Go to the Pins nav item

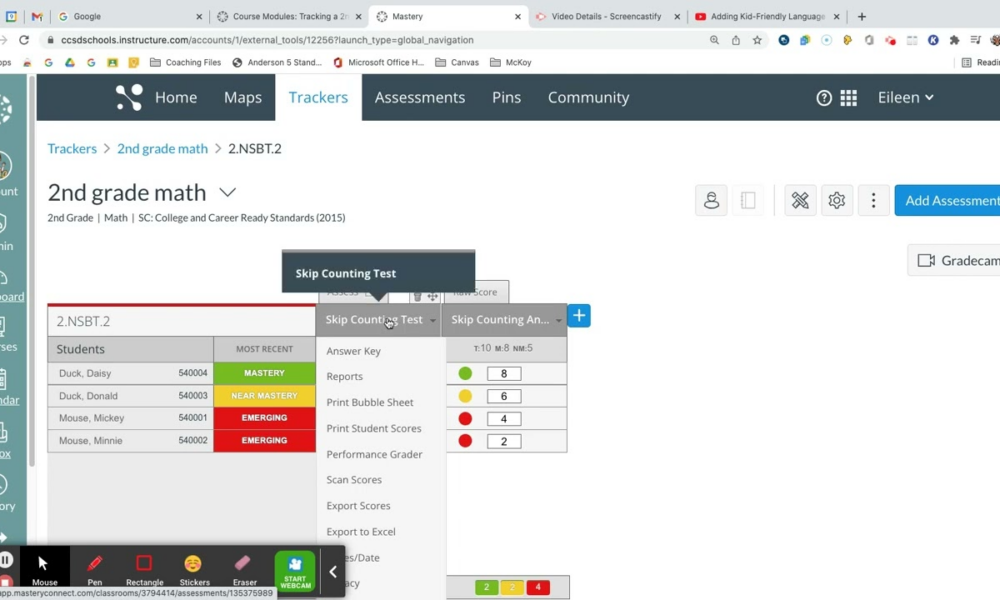(x=506, y=98)
